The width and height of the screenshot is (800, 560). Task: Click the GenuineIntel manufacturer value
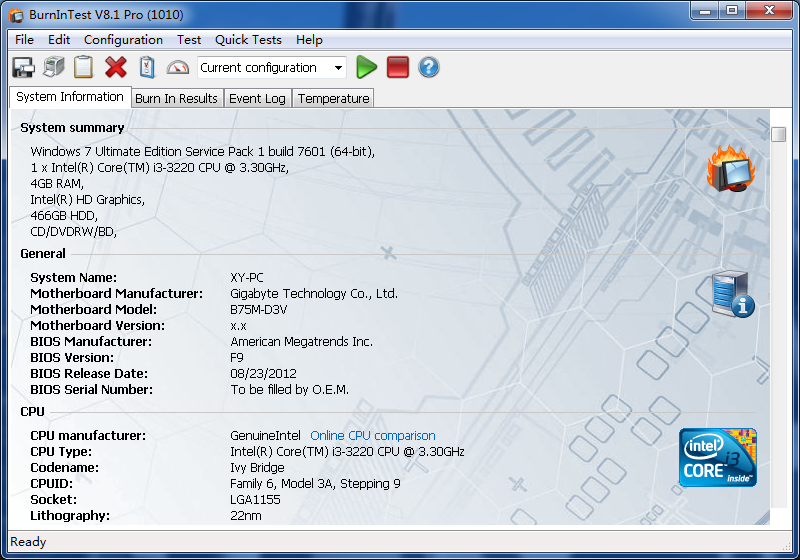coord(265,436)
